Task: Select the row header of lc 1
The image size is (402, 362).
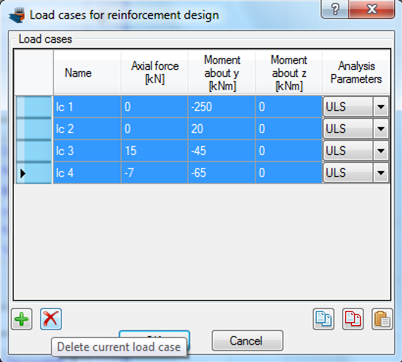Action: click(34, 107)
